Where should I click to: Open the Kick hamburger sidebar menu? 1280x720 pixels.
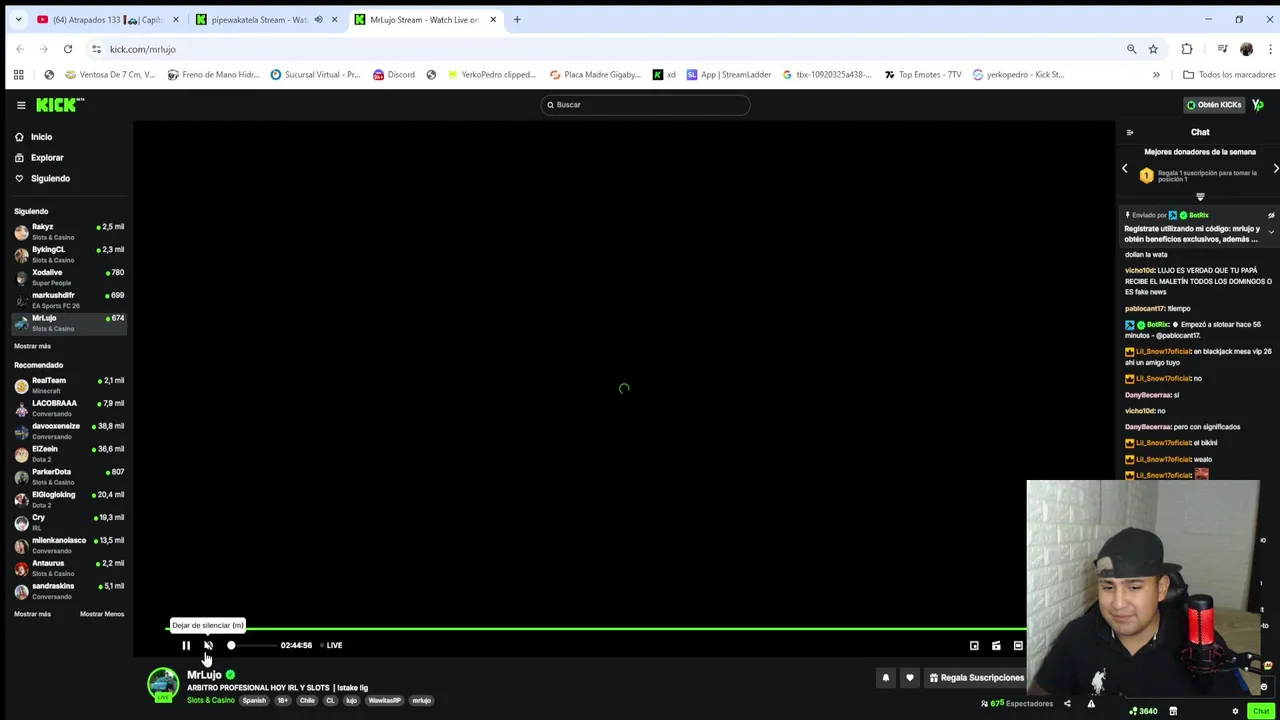[21, 105]
